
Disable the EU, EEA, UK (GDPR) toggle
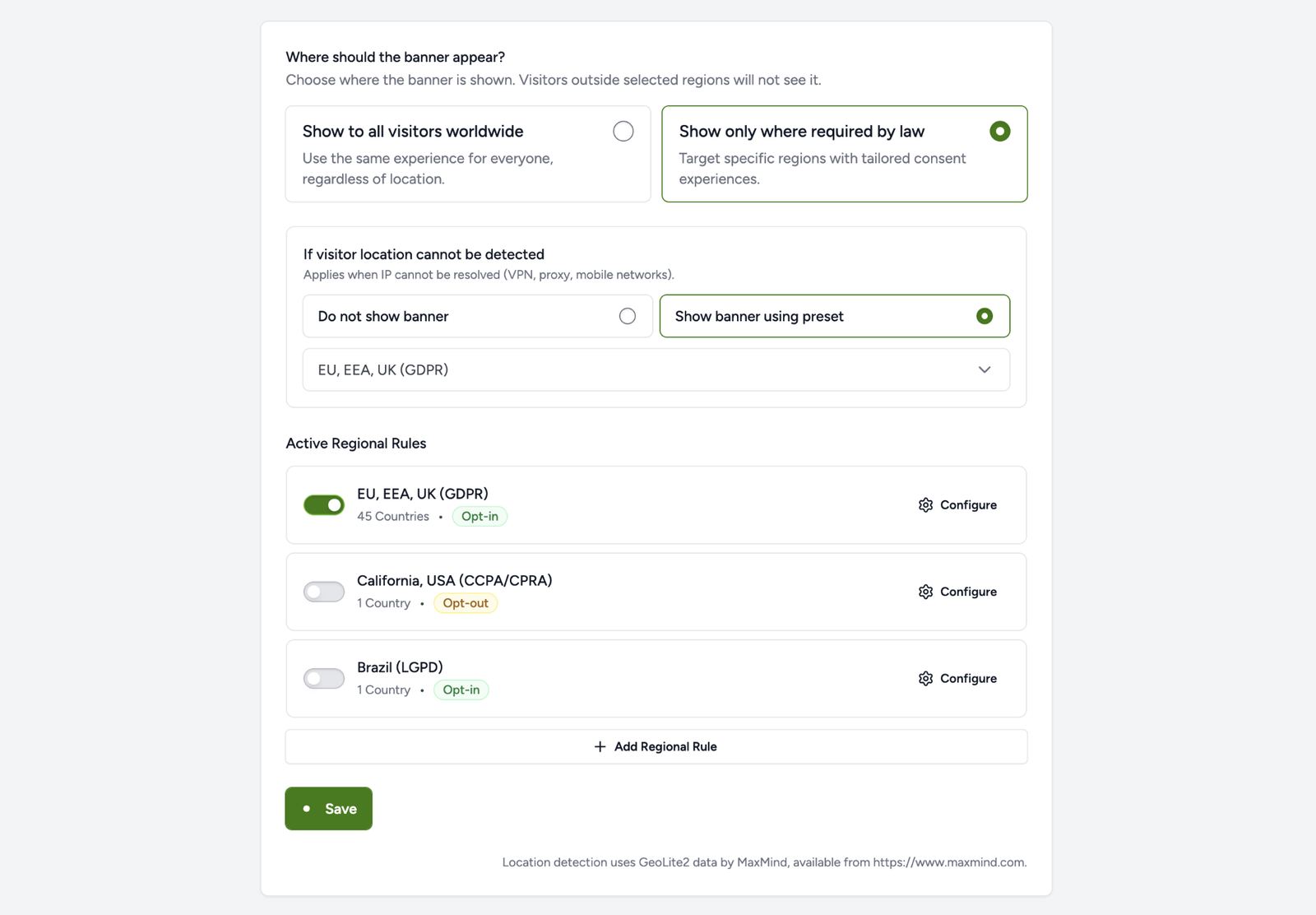click(323, 504)
